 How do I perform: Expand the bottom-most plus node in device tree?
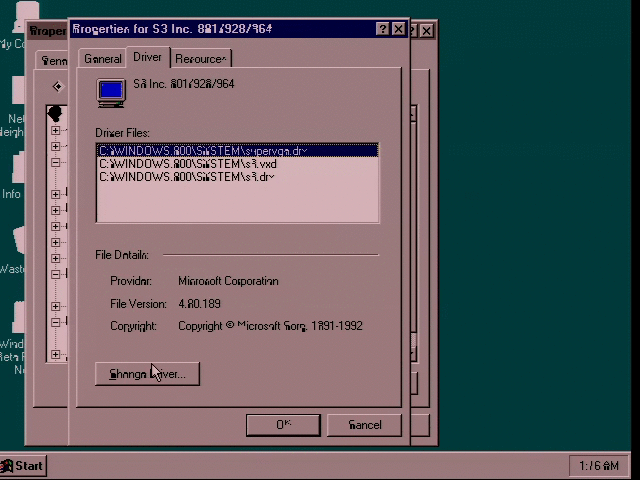click(56, 354)
